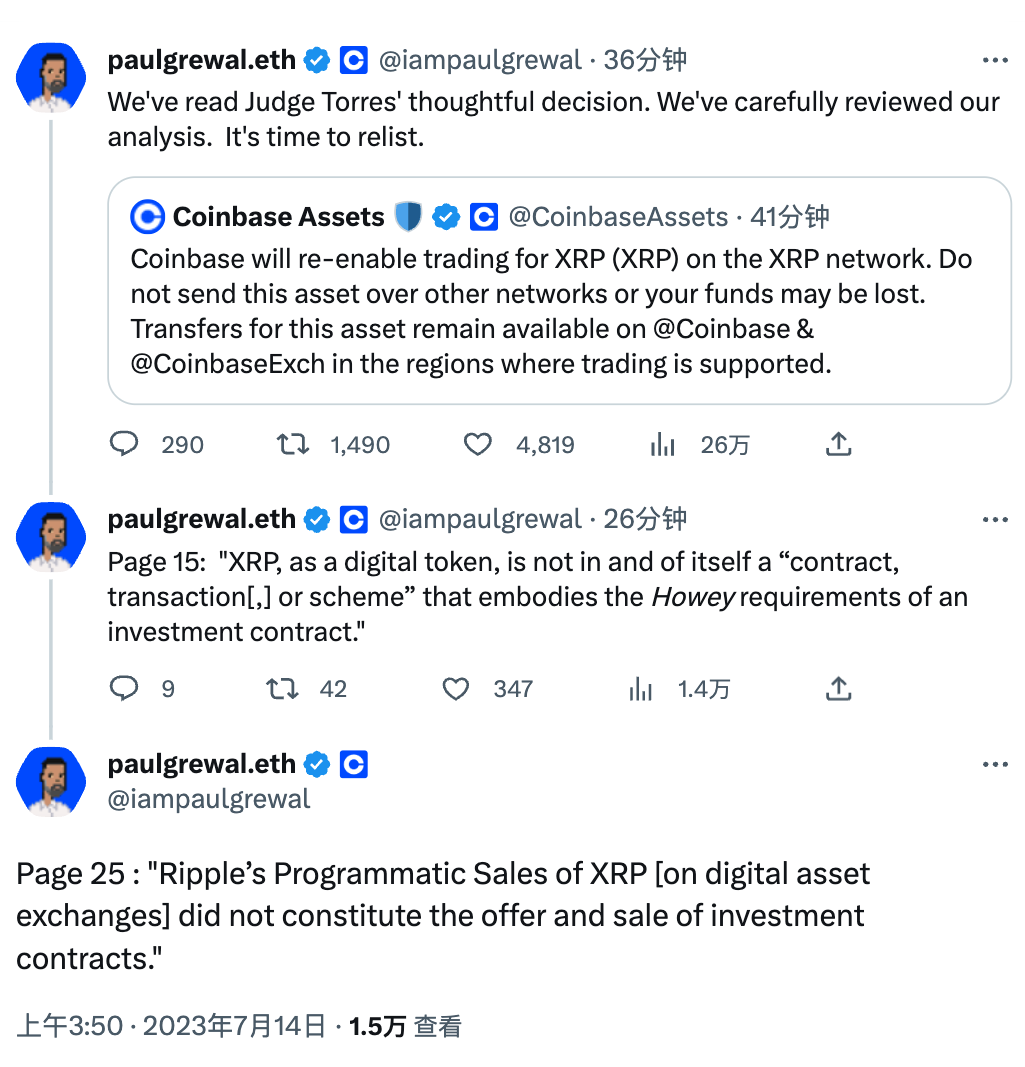Like the 'time to relist' tweet
This screenshot has height=1067, width=1025.
478,444
